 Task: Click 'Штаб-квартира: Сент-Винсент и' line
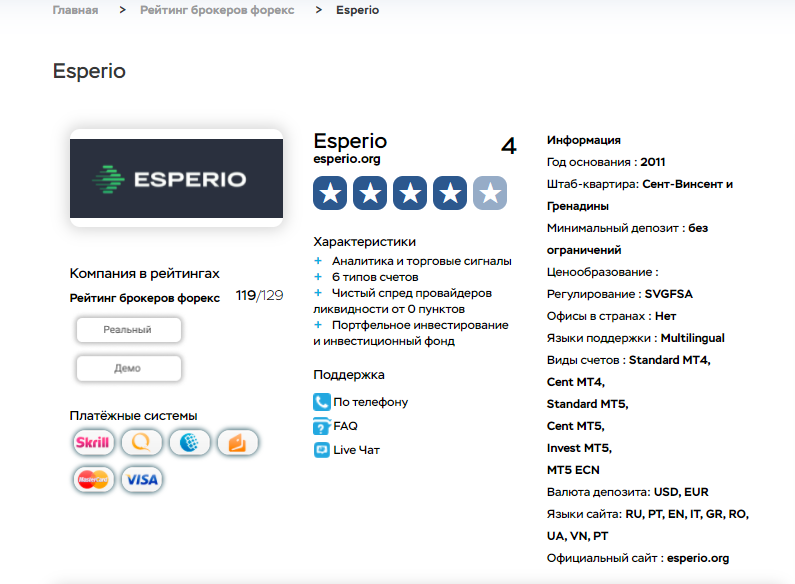(640, 184)
